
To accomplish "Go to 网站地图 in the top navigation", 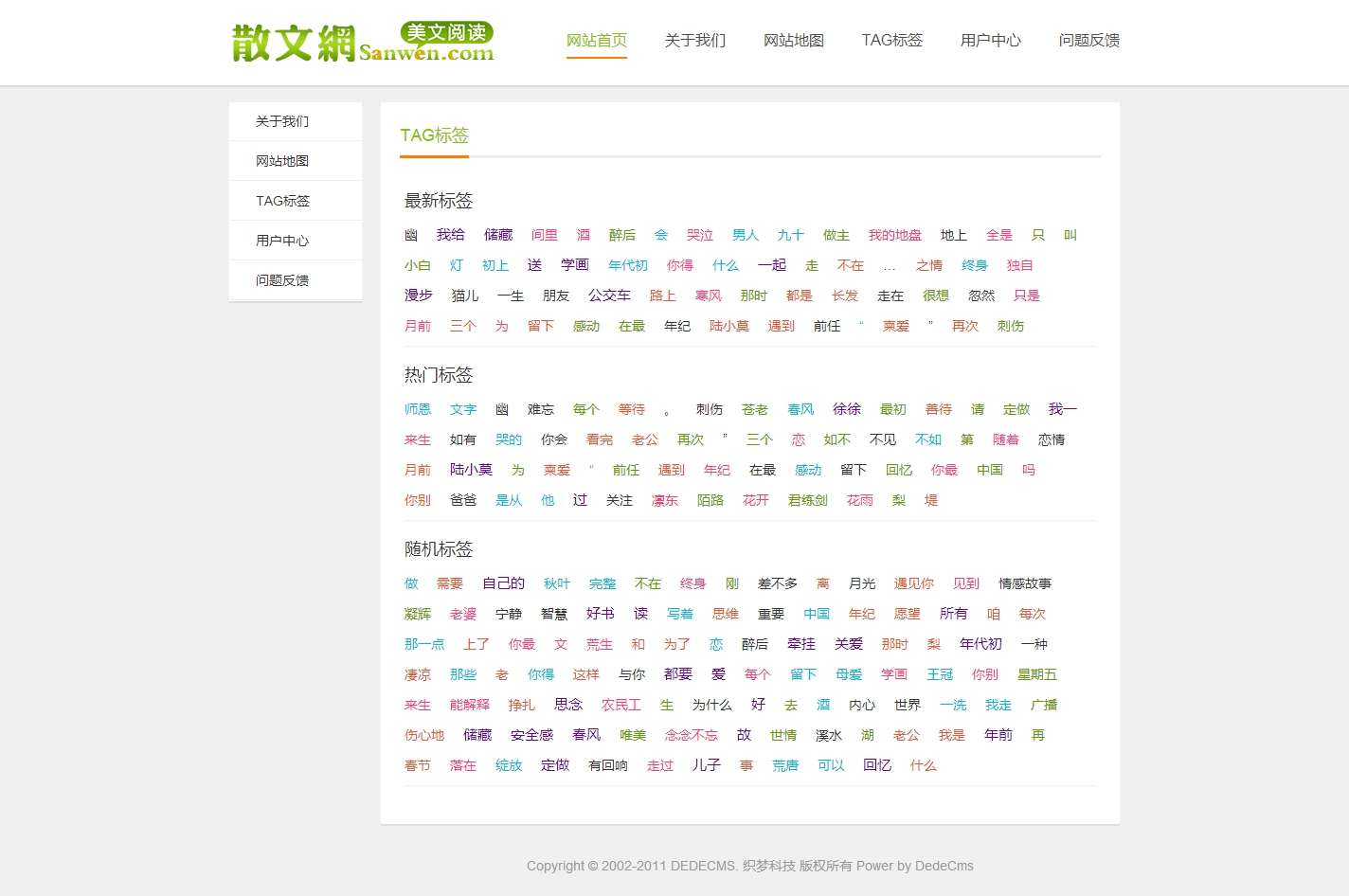I will coord(794,41).
